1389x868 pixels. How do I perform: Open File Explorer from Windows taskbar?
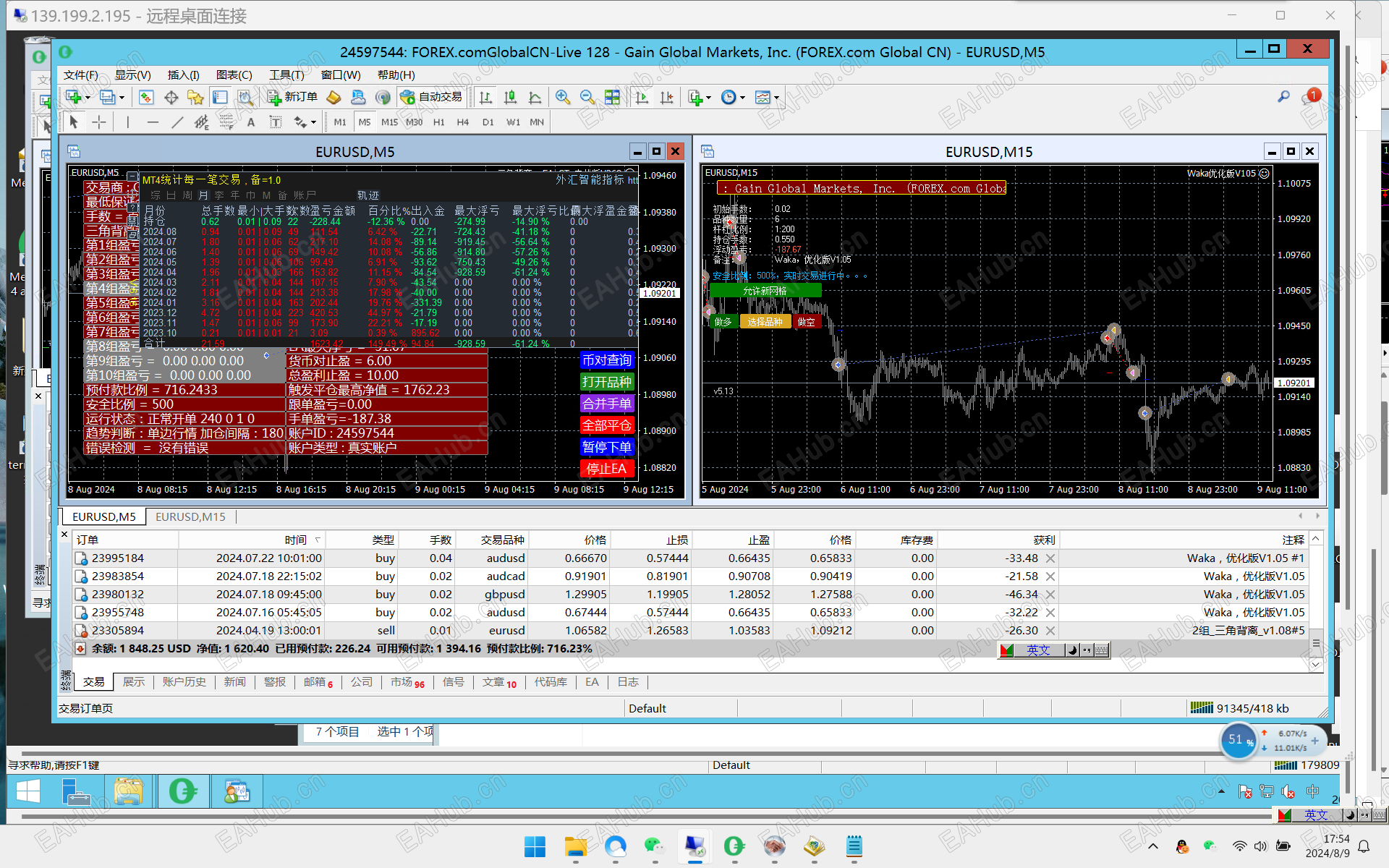tap(576, 846)
